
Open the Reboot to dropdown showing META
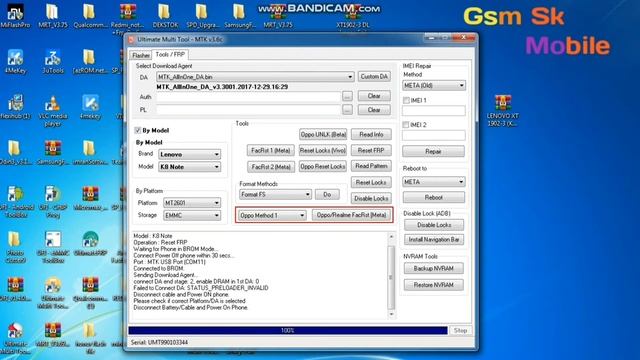(433, 182)
